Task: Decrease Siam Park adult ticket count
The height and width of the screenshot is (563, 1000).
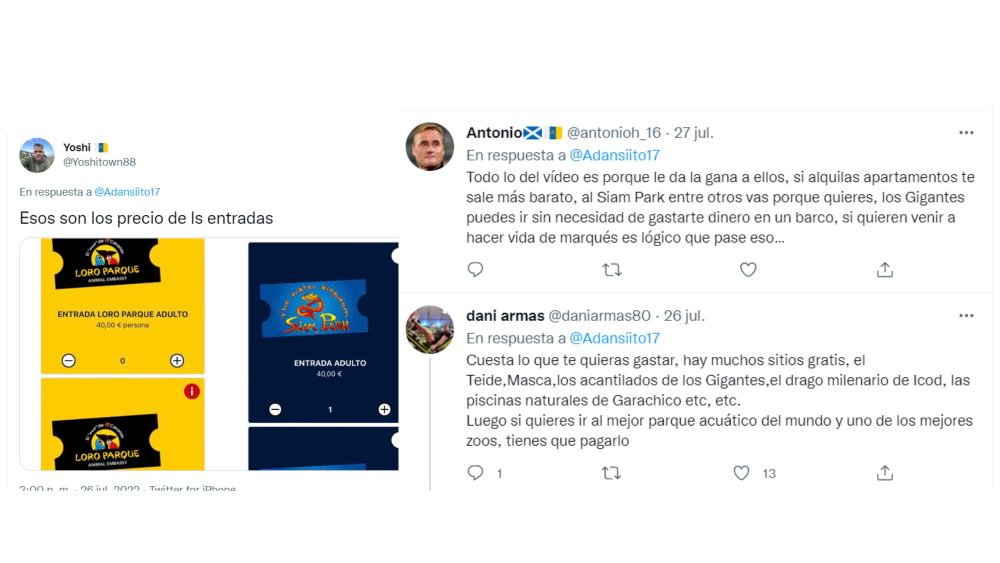Action: [x=275, y=409]
